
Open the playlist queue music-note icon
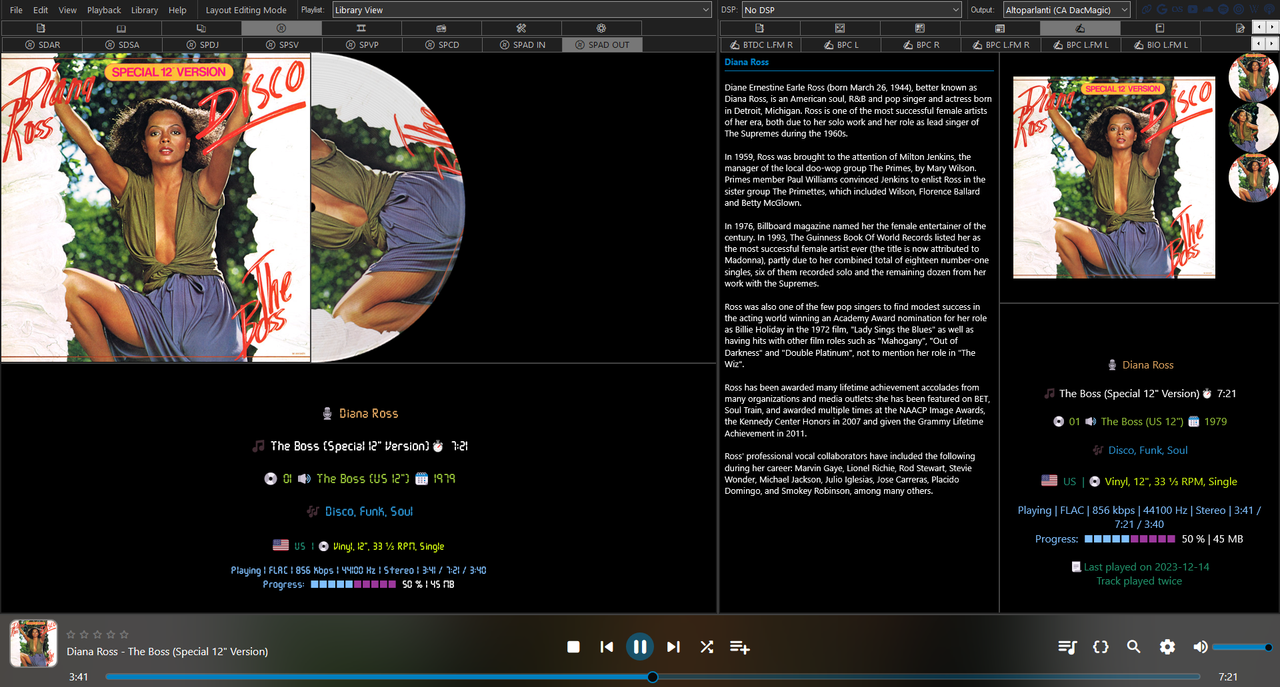point(1067,647)
